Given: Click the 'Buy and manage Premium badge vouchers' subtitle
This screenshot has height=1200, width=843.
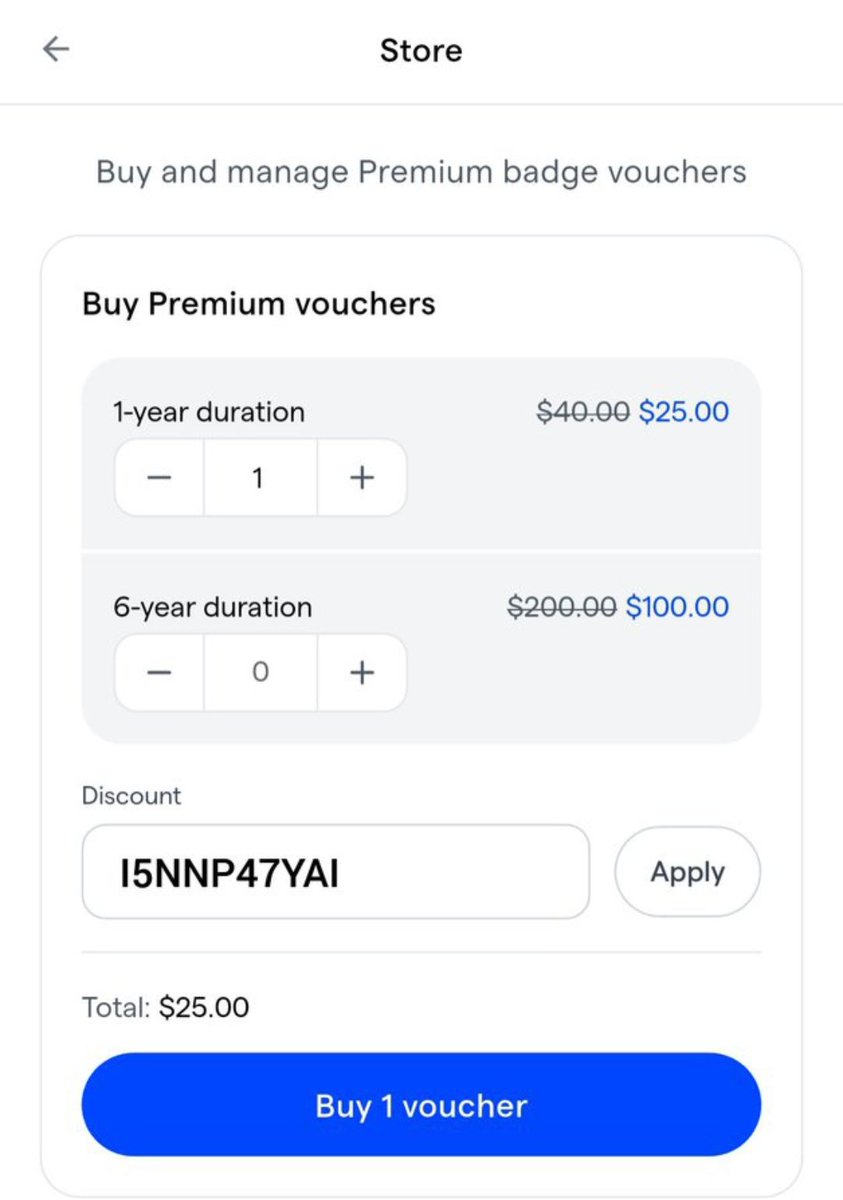Looking at the screenshot, I should [x=421, y=172].
